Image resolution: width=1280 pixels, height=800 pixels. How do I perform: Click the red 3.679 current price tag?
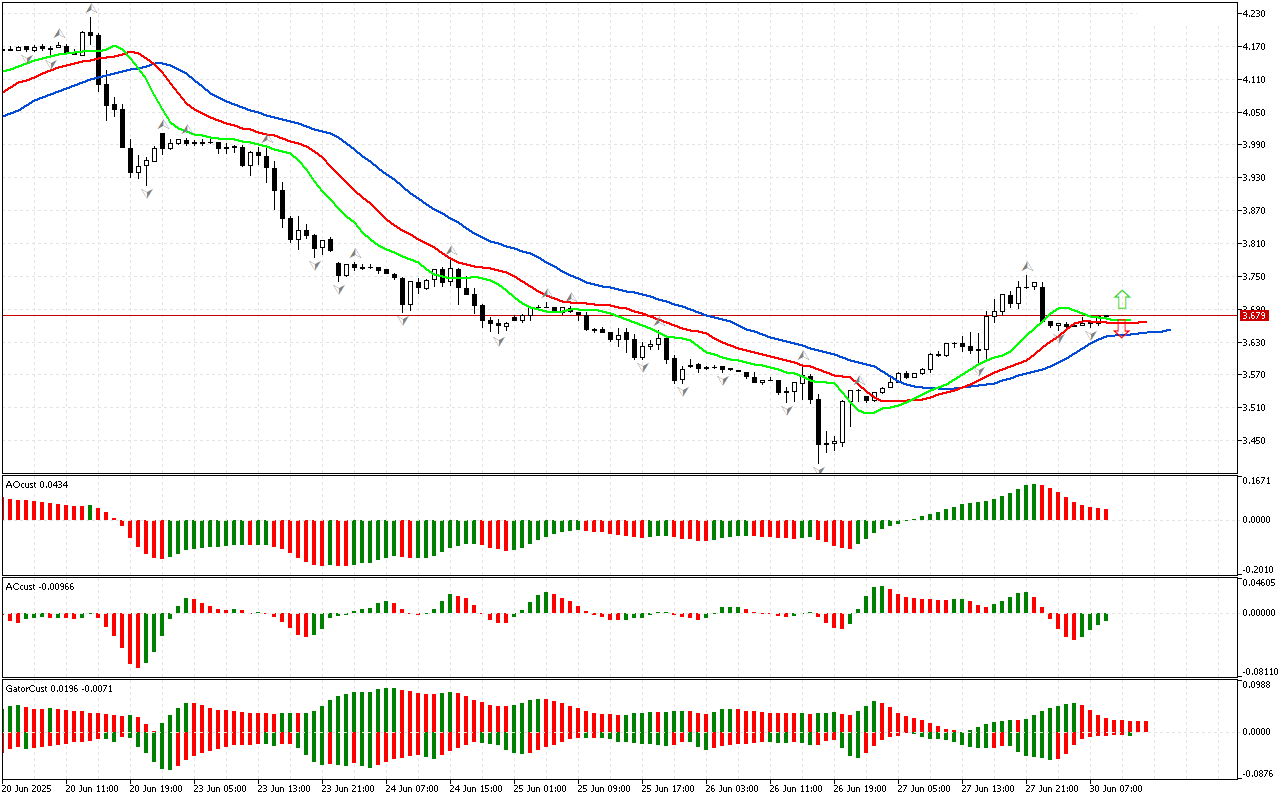point(1254,316)
